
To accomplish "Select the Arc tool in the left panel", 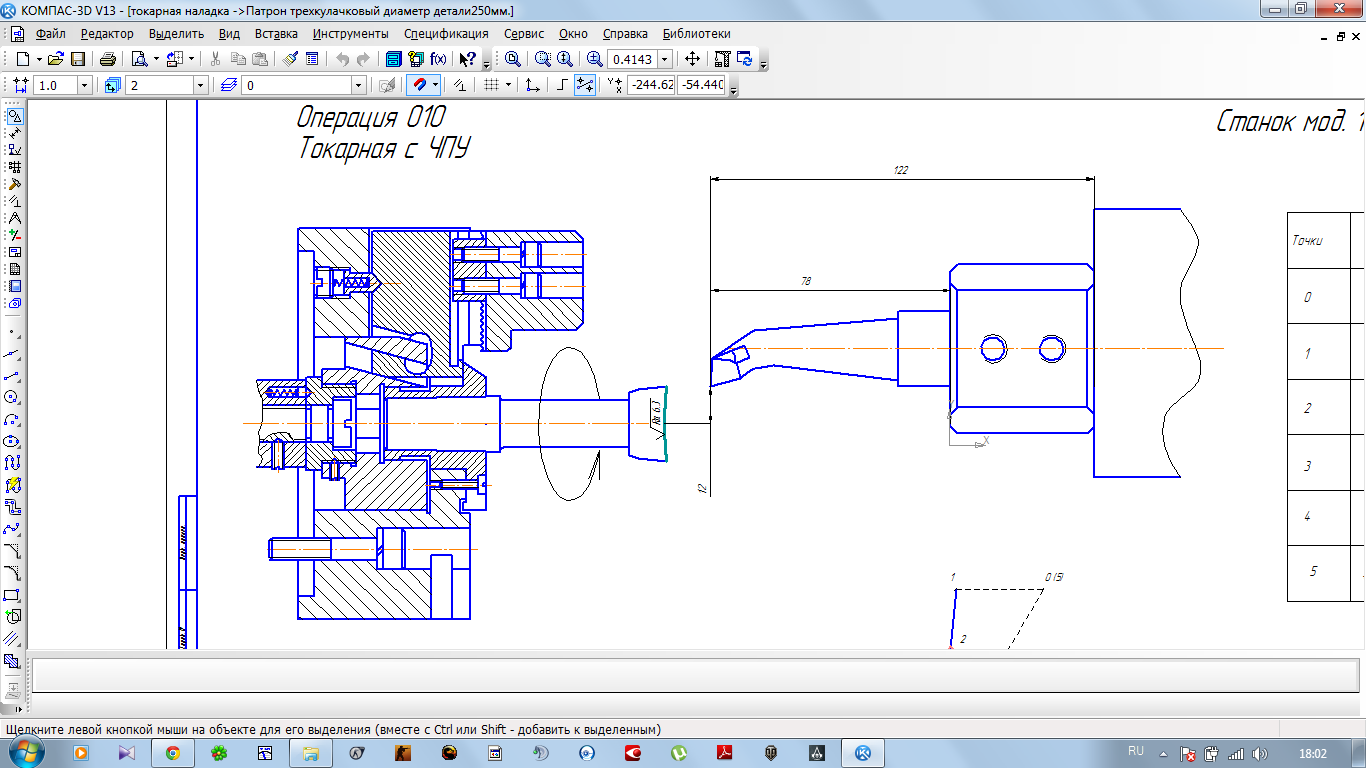I will click(13, 419).
